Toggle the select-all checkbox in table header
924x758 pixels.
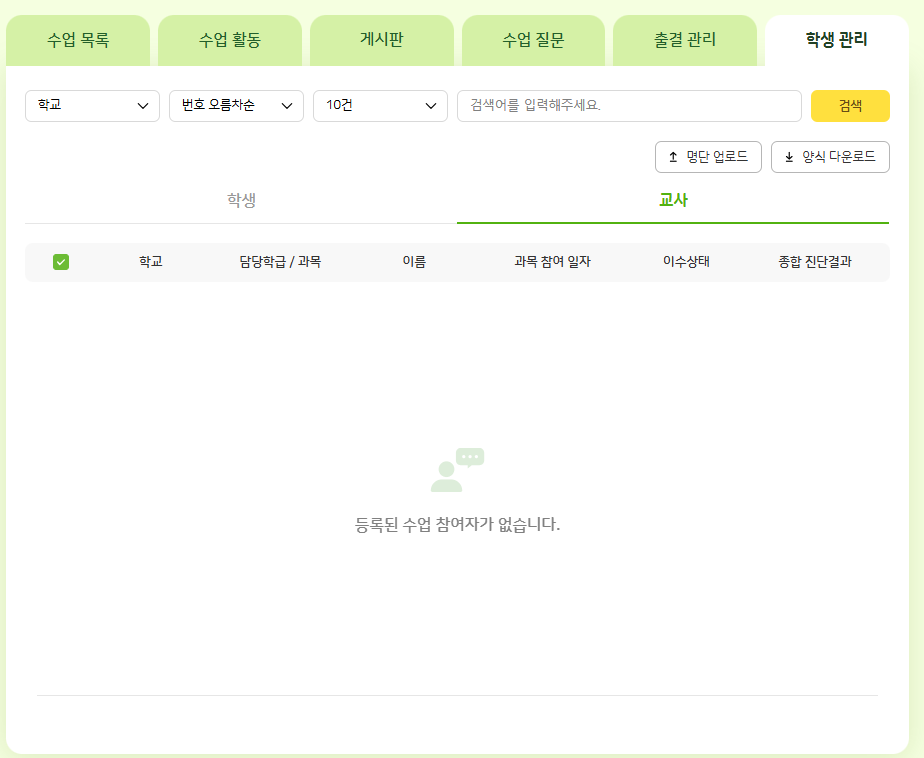tap(61, 262)
